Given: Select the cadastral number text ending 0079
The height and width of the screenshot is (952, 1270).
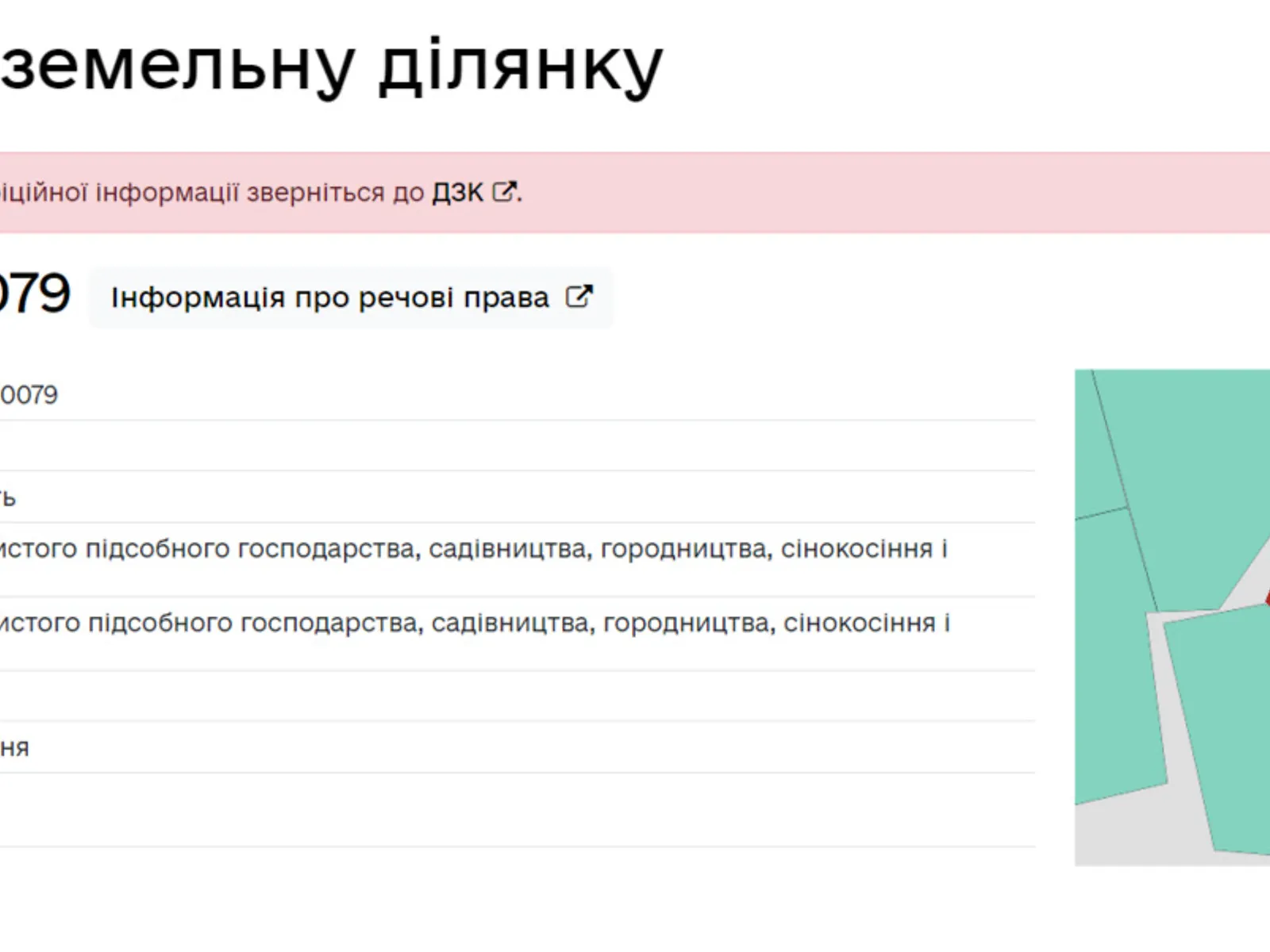Looking at the screenshot, I should (x=29, y=395).
